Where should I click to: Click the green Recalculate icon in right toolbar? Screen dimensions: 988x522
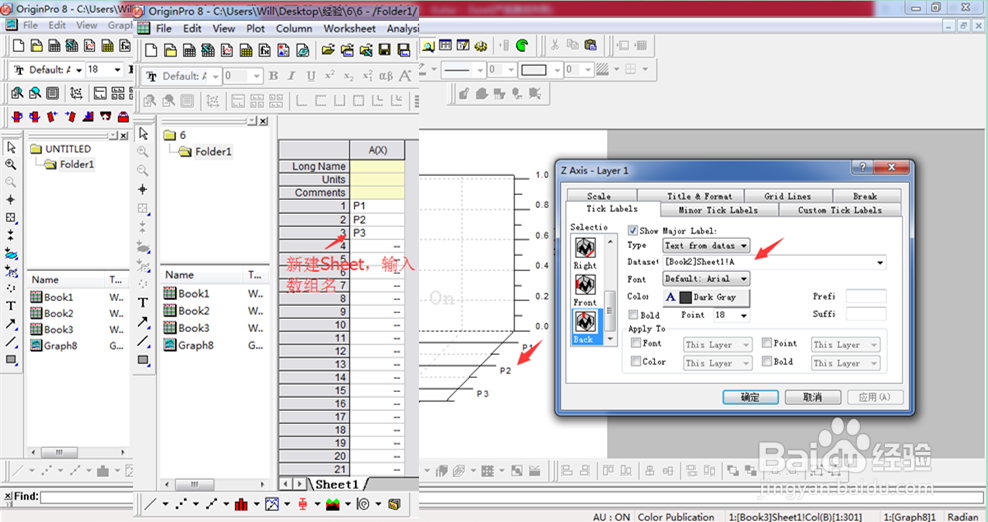[x=522, y=45]
